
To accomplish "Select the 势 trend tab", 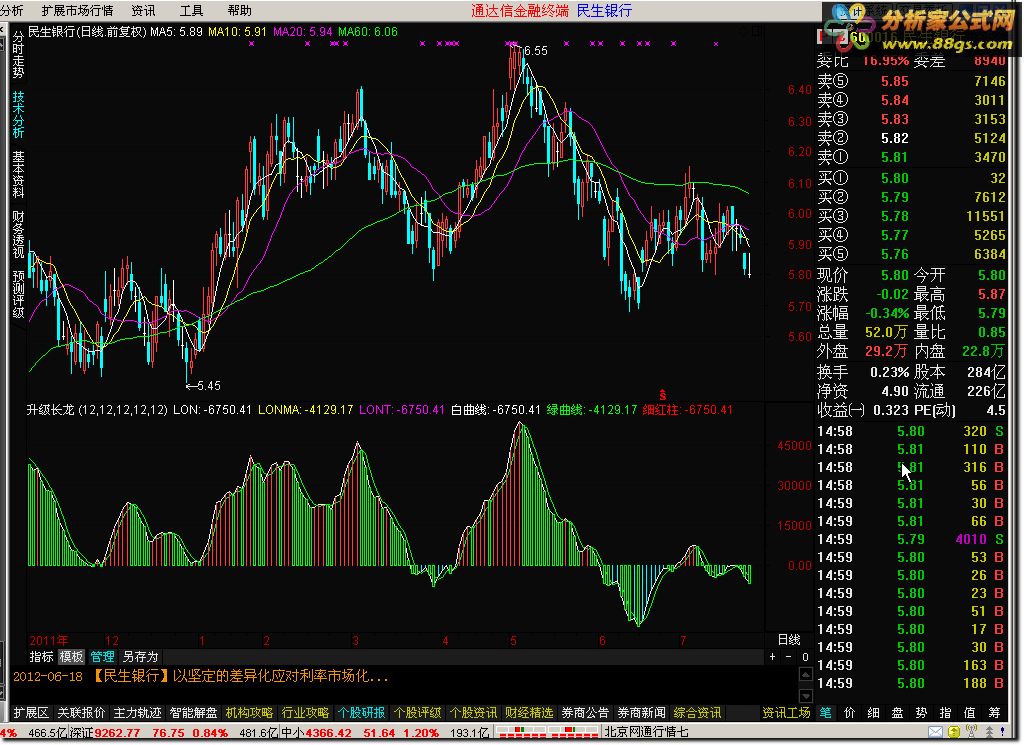I will tap(921, 712).
